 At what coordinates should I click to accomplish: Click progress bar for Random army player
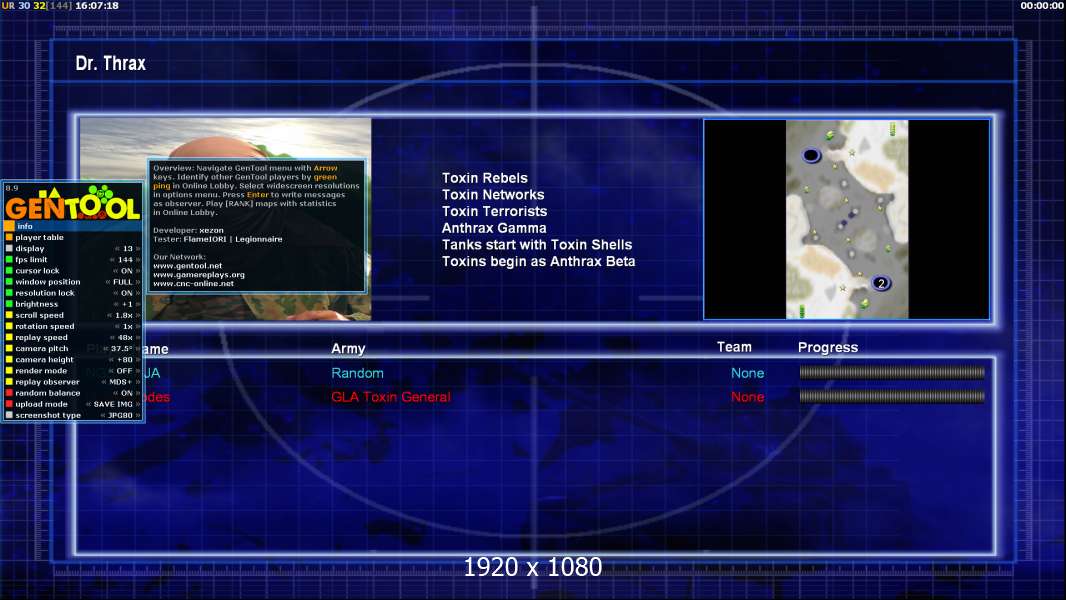coord(892,372)
